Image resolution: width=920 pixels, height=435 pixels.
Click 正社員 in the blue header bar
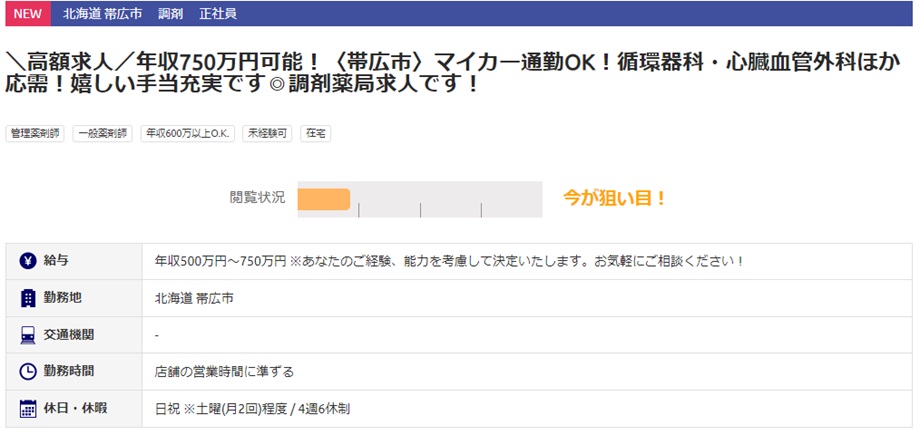tap(218, 14)
